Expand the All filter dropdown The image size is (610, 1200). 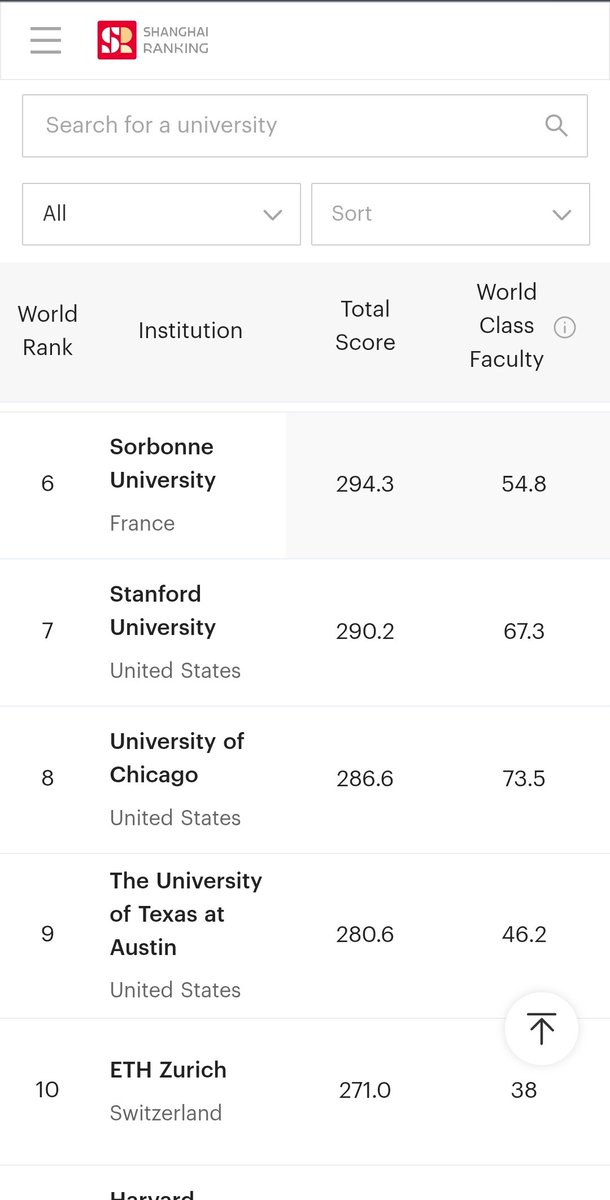(x=161, y=214)
